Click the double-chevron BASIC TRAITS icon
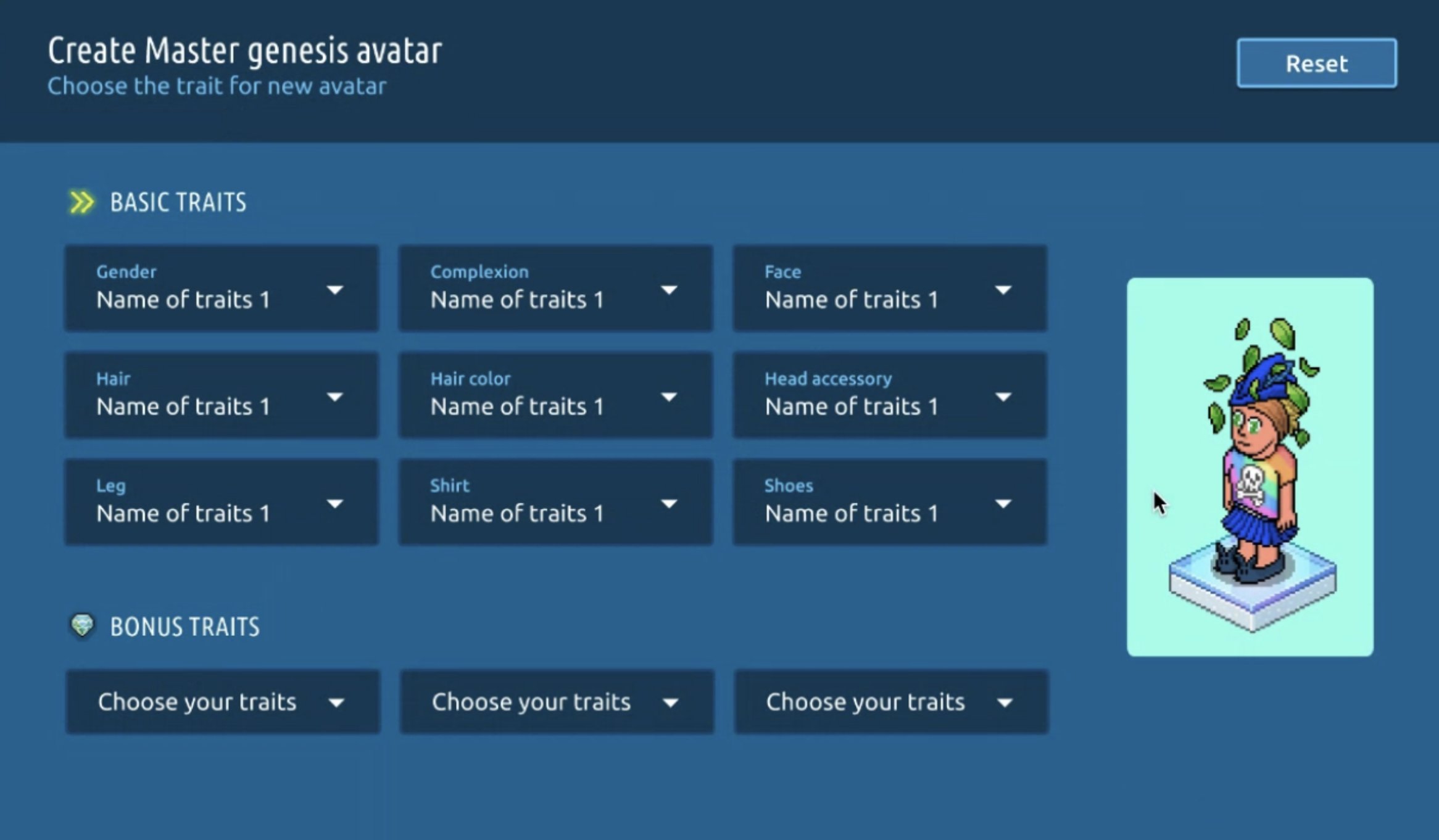 (x=82, y=201)
